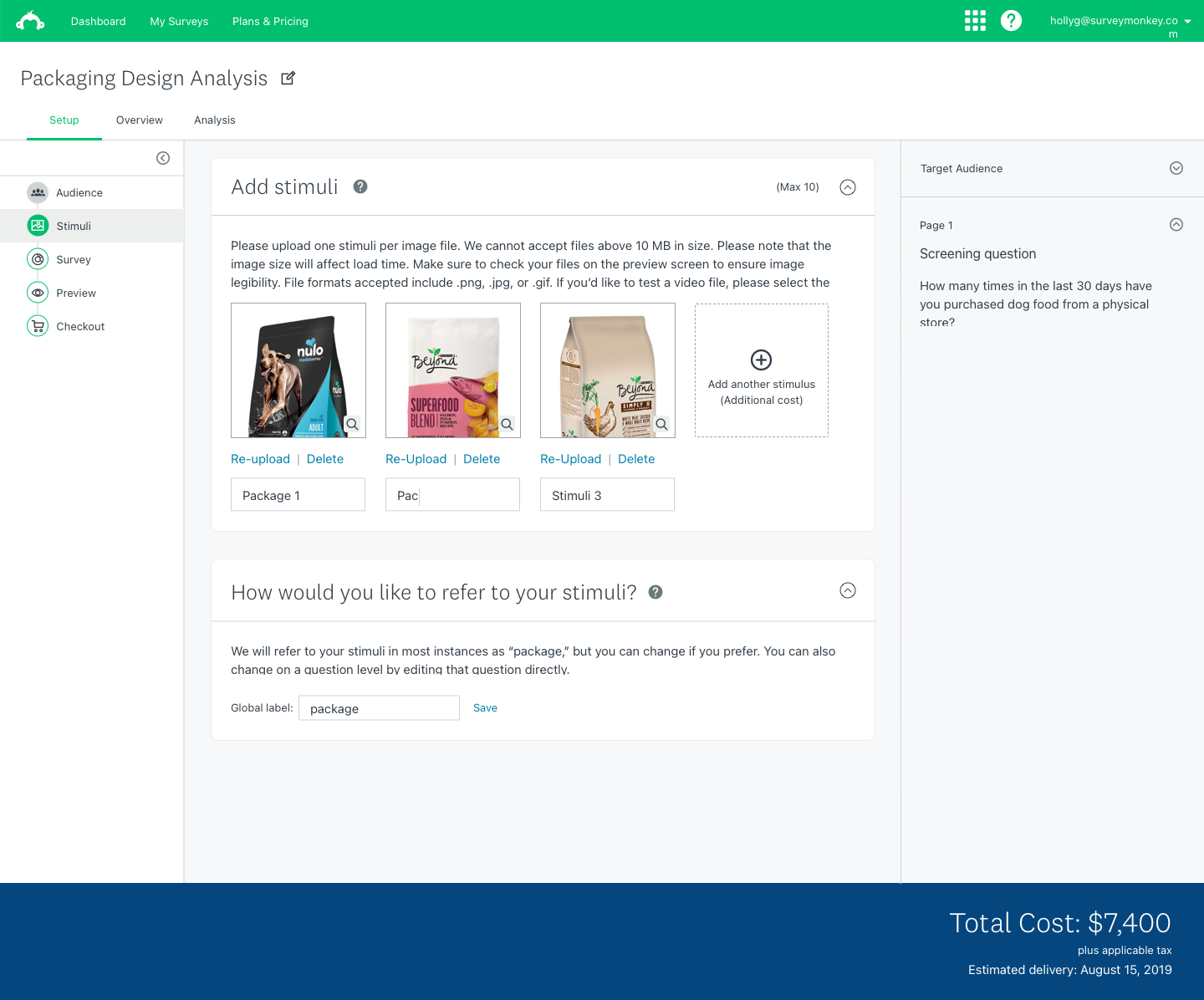Open the account email dropdown
Image resolution: width=1204 pixels, height=1000 pixels.
(1187, 22)
